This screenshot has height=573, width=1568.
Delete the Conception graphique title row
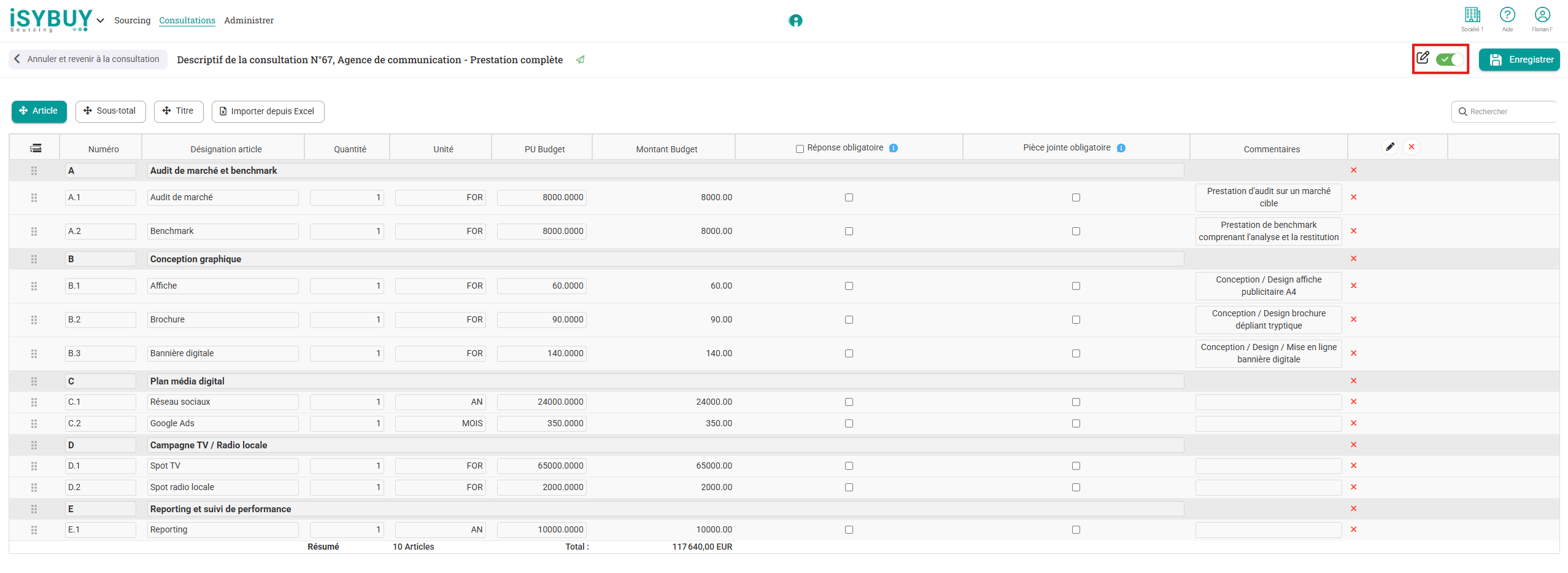pyautogui.click(x=1354, y=259)
